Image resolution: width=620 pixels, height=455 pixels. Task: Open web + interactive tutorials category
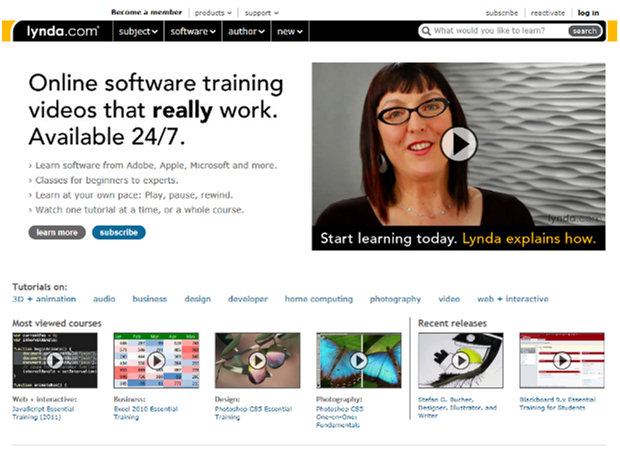[x=513, y=299]
